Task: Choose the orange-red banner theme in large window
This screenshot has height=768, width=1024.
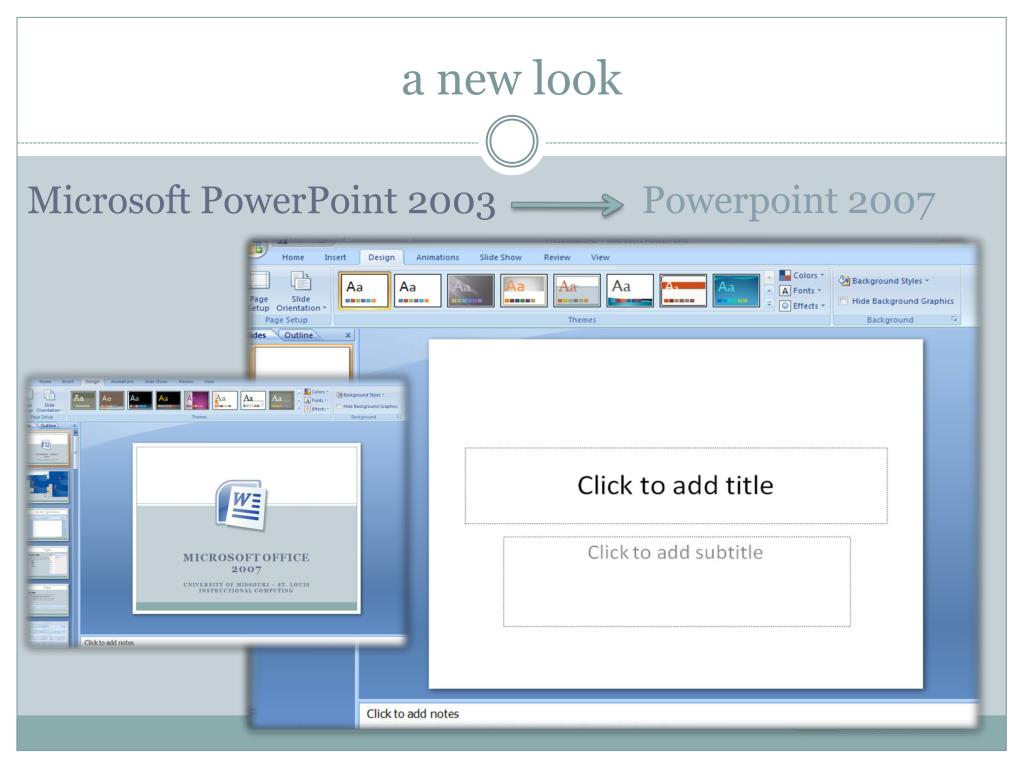Action: coord(683,290)
